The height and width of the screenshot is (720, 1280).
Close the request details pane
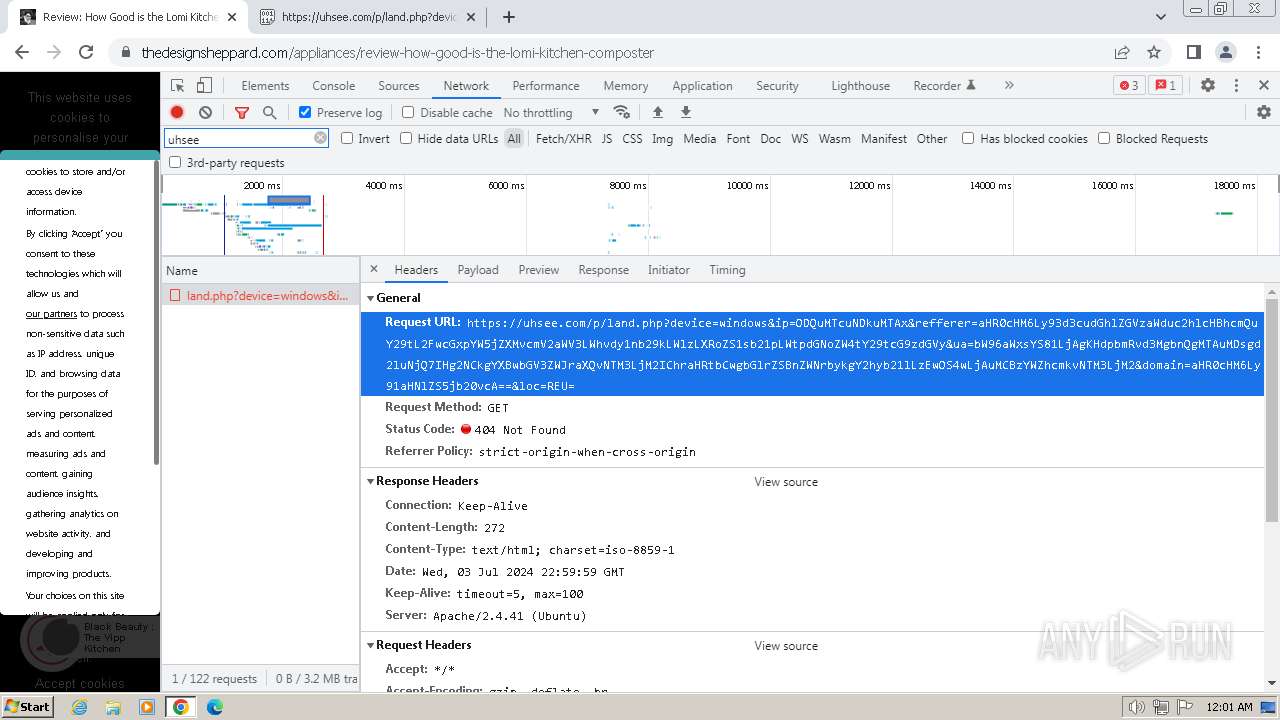[374, 269]
